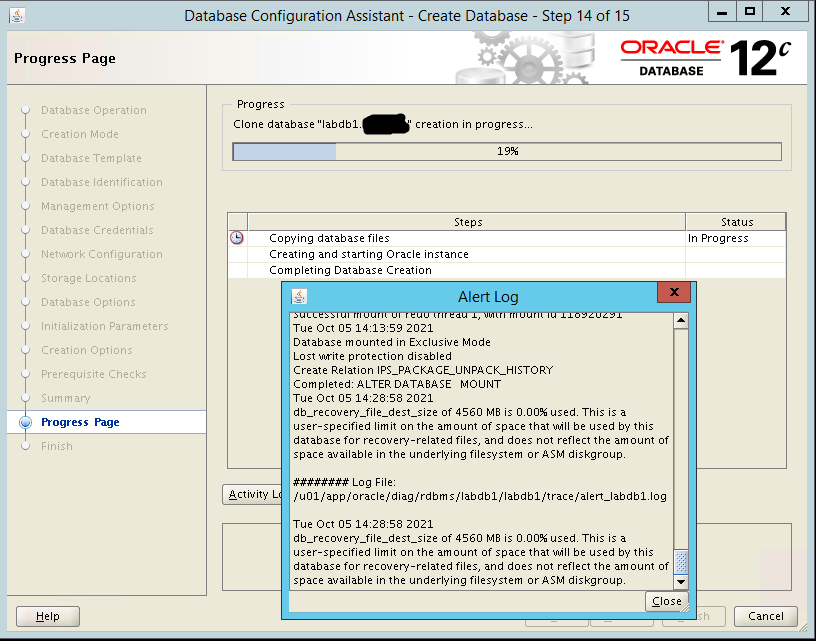The height and width of the screenshot is (641, 816).
Task: Click the Lost write protection disabled line
Action: 372,356
